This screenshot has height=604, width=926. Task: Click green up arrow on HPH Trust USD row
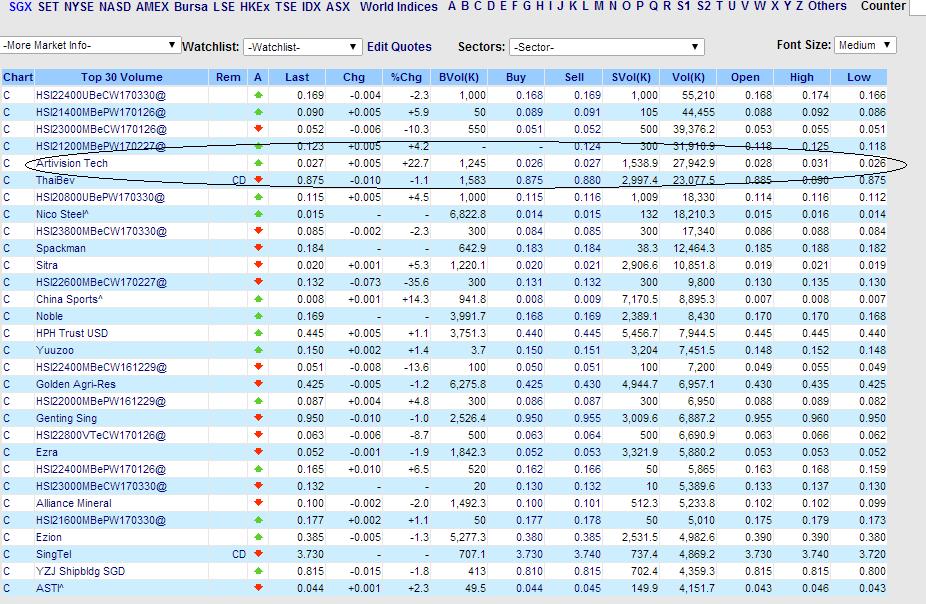click(258, 333)
